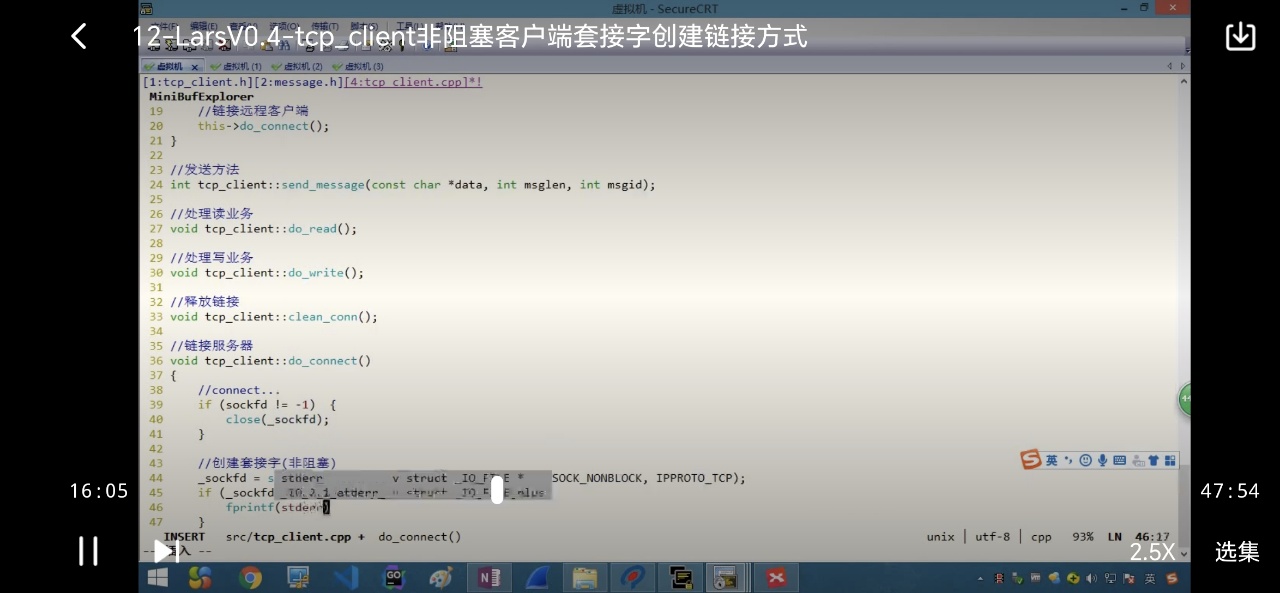This screenshot has height=593, width=1280.
Task: Click src/tcp_client.cpp in the status line
Action: [289, 537]
